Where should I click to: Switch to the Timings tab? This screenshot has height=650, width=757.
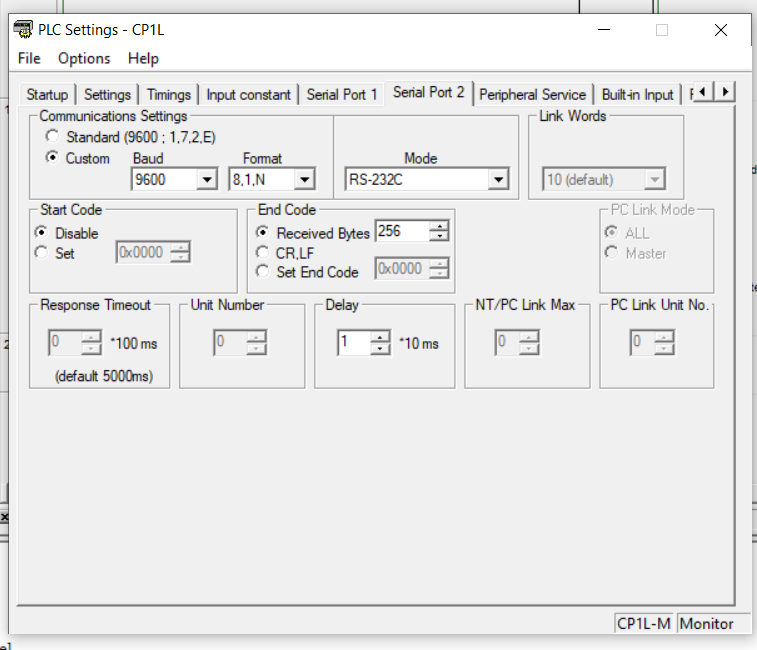[x=169, y=95]
